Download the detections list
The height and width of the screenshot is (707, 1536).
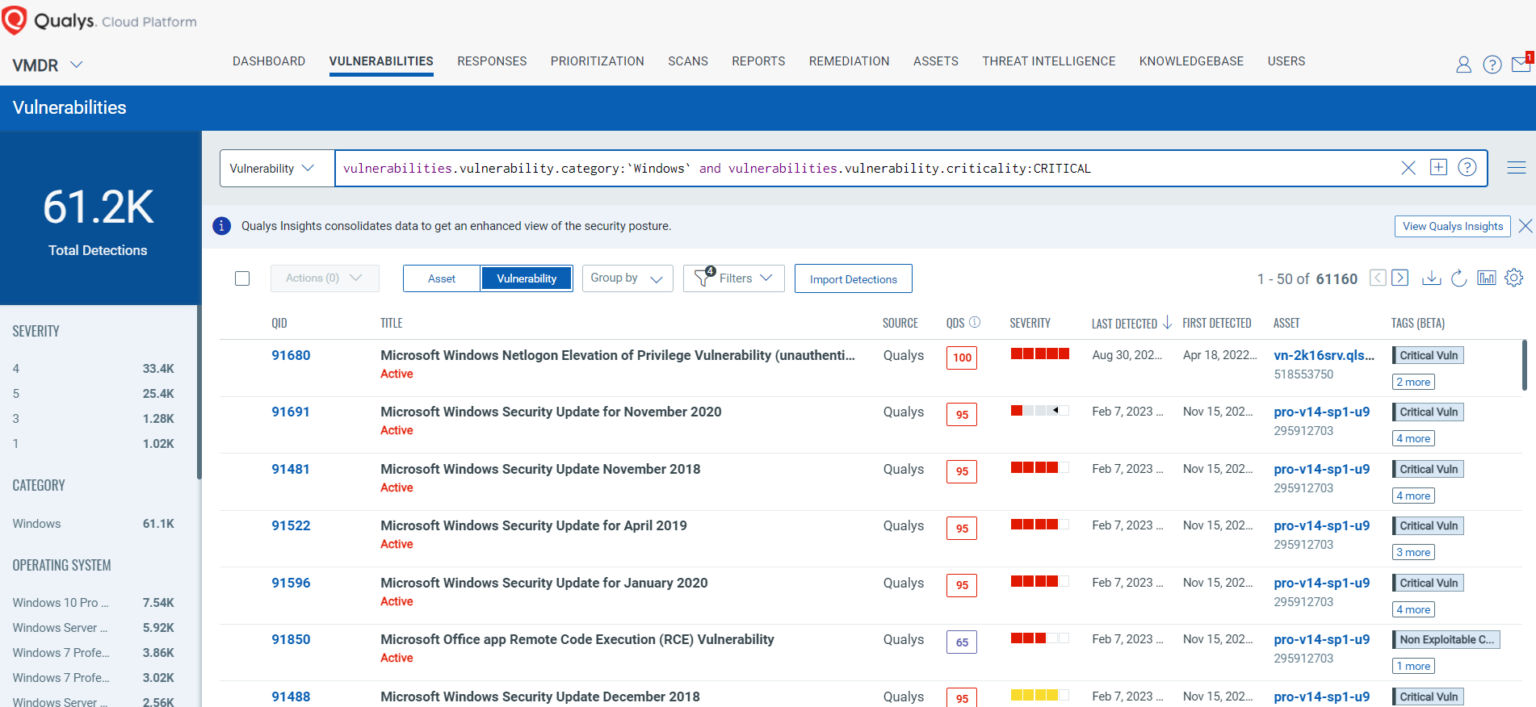(x=1432, y=278)
